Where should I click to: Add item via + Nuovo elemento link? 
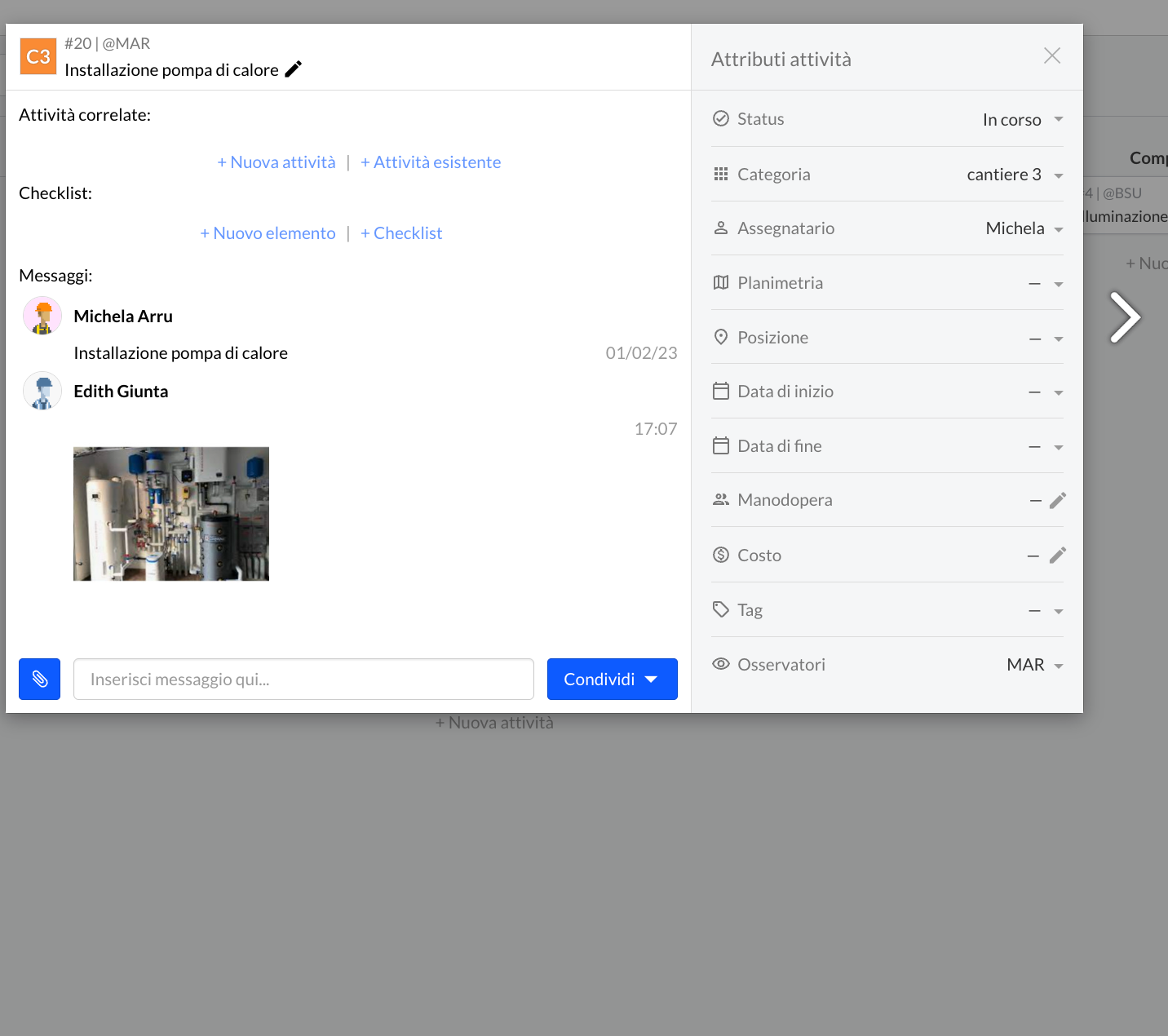point(268,233)
